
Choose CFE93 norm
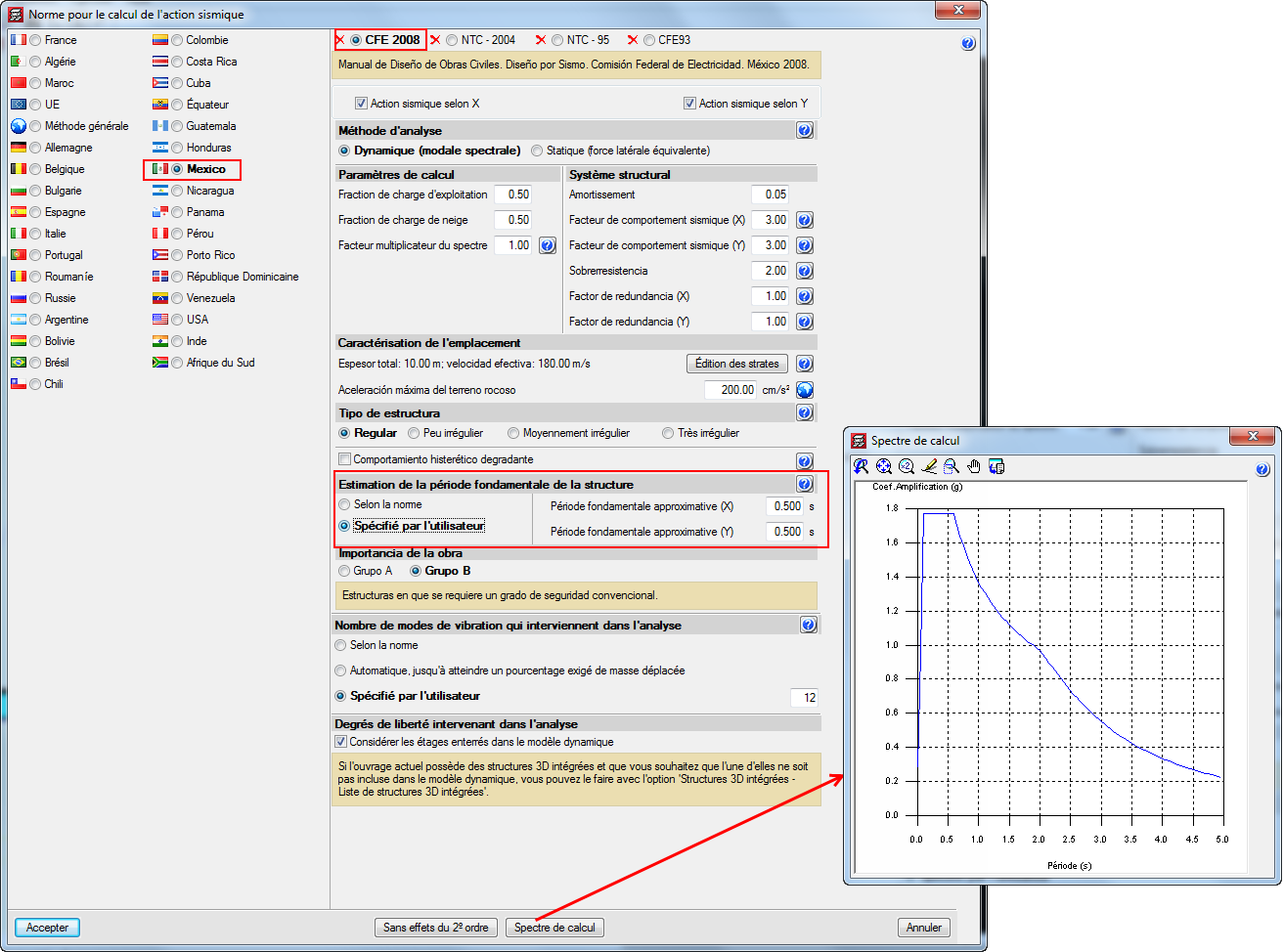click(x=649, y=40)
